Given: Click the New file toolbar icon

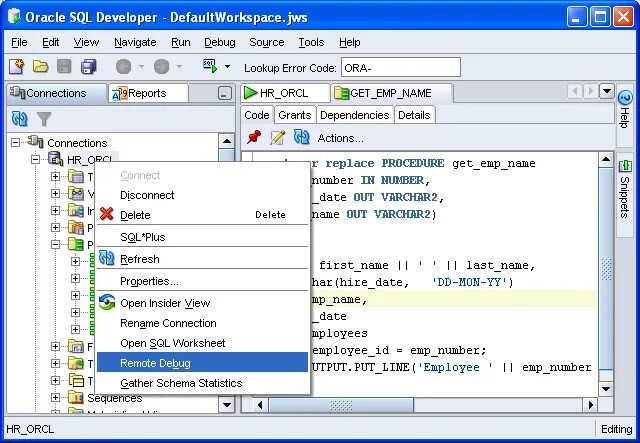Looking at the screenshot, I should pos(17,66).
